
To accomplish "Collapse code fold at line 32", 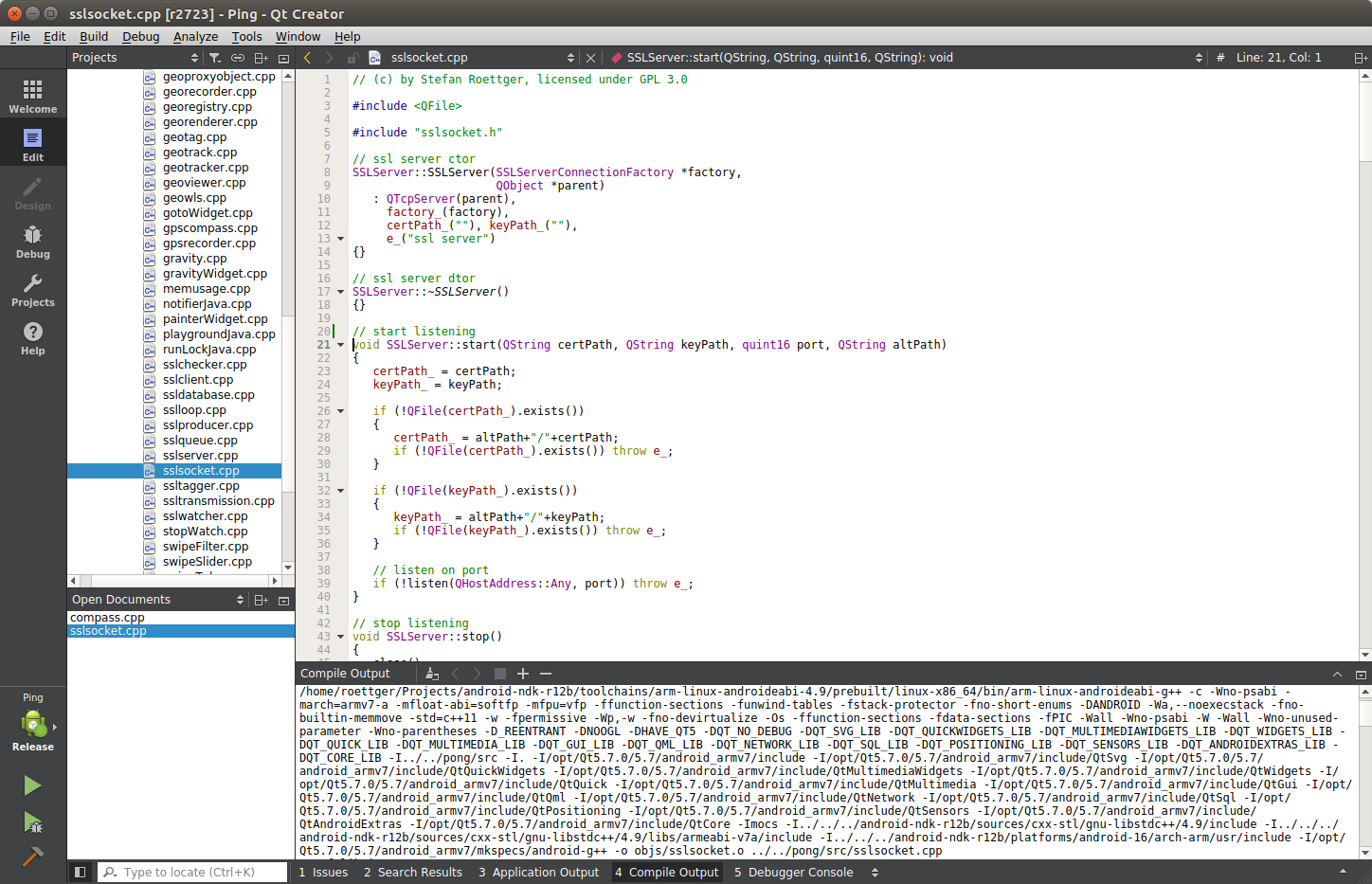I will click(x=340, y=491).
